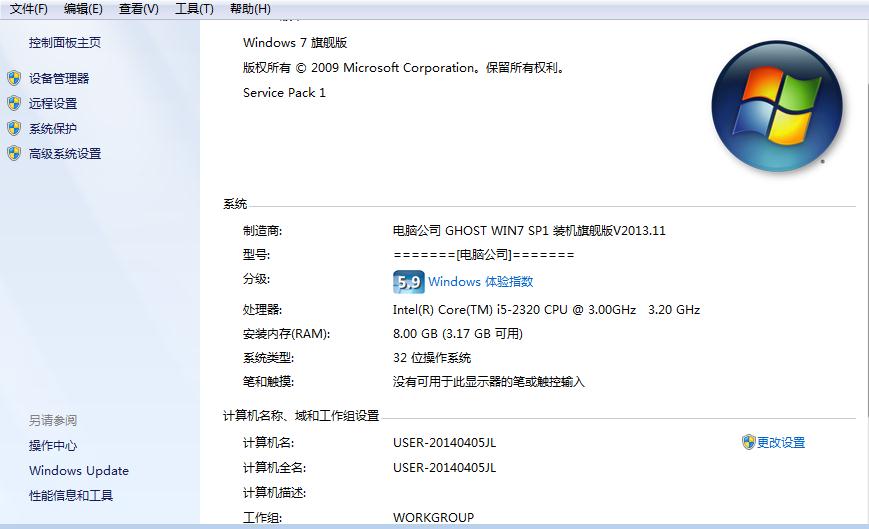Select manufacturer value GHOST WIN7 SP1 装机旗舰版V2013.11
869x529 pixels.
(529, 230)
